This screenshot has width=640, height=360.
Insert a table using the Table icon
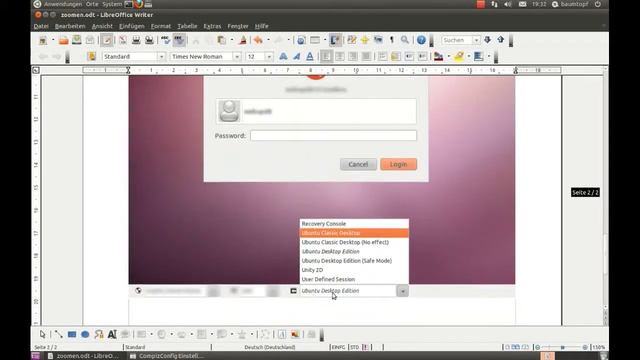coord(315,40)
